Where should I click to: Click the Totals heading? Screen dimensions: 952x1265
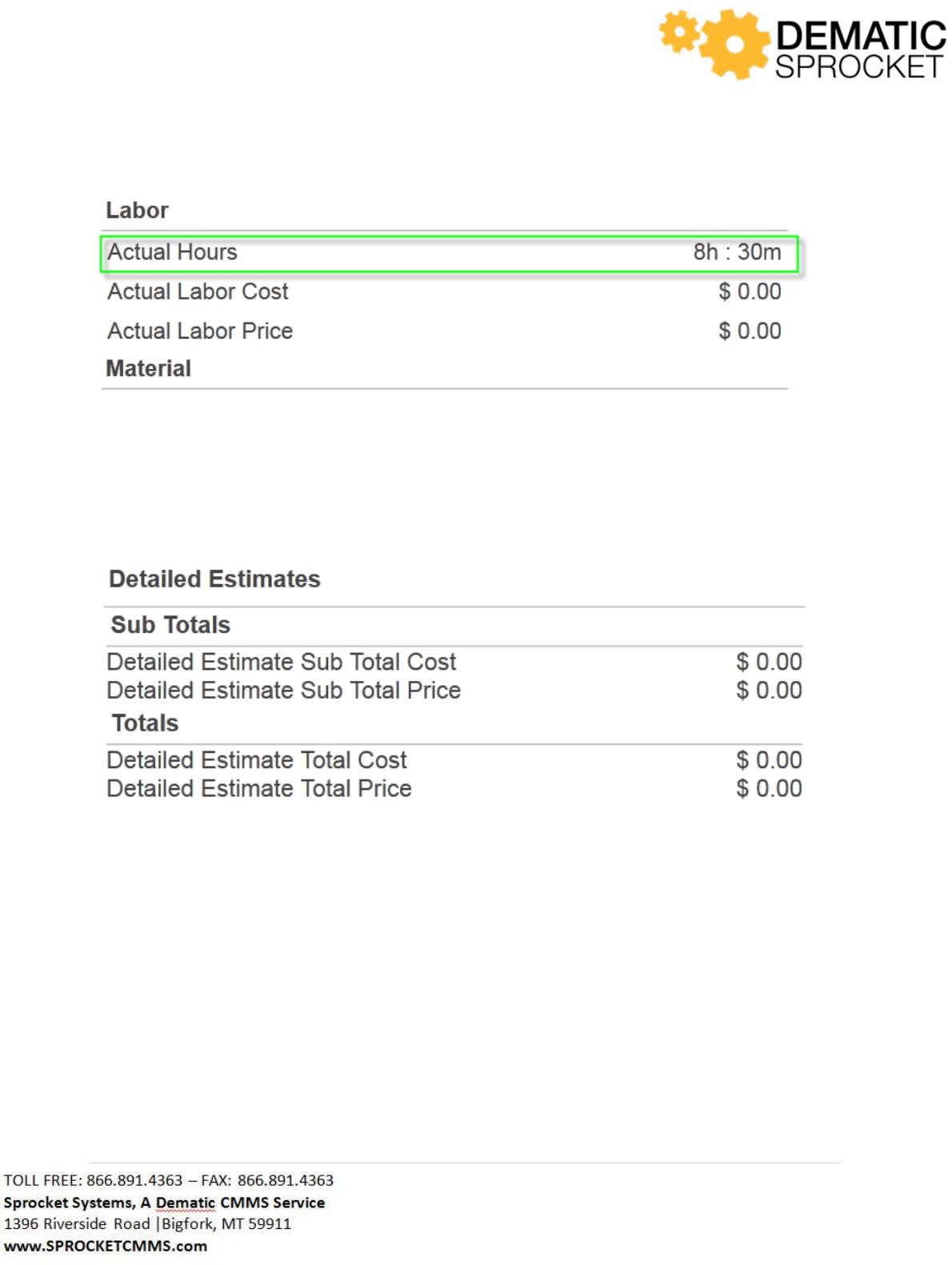(x=145, y=723)
